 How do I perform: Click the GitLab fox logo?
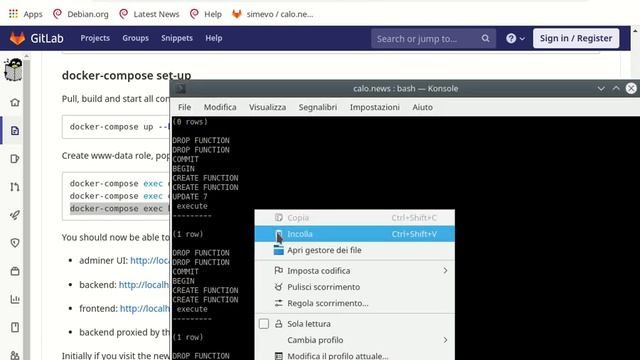(x=17, y=38)
